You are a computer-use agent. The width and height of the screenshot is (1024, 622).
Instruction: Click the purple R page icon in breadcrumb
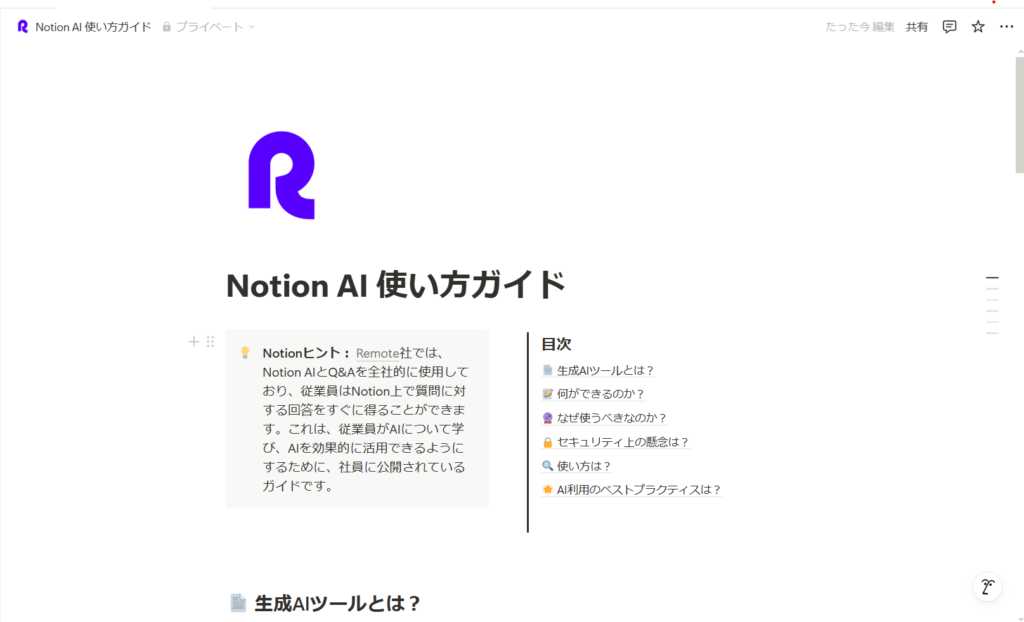click(23, 27)
